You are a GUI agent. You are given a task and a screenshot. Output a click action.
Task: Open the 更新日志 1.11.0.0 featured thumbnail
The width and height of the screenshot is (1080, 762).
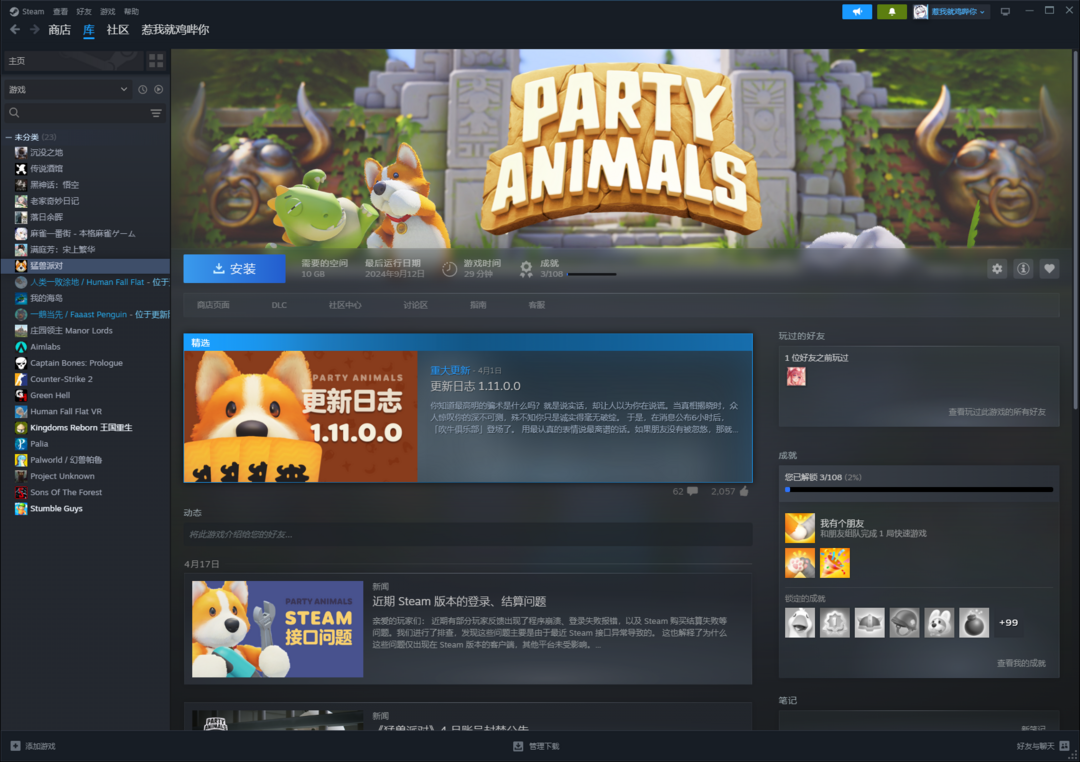pos(300,417)
